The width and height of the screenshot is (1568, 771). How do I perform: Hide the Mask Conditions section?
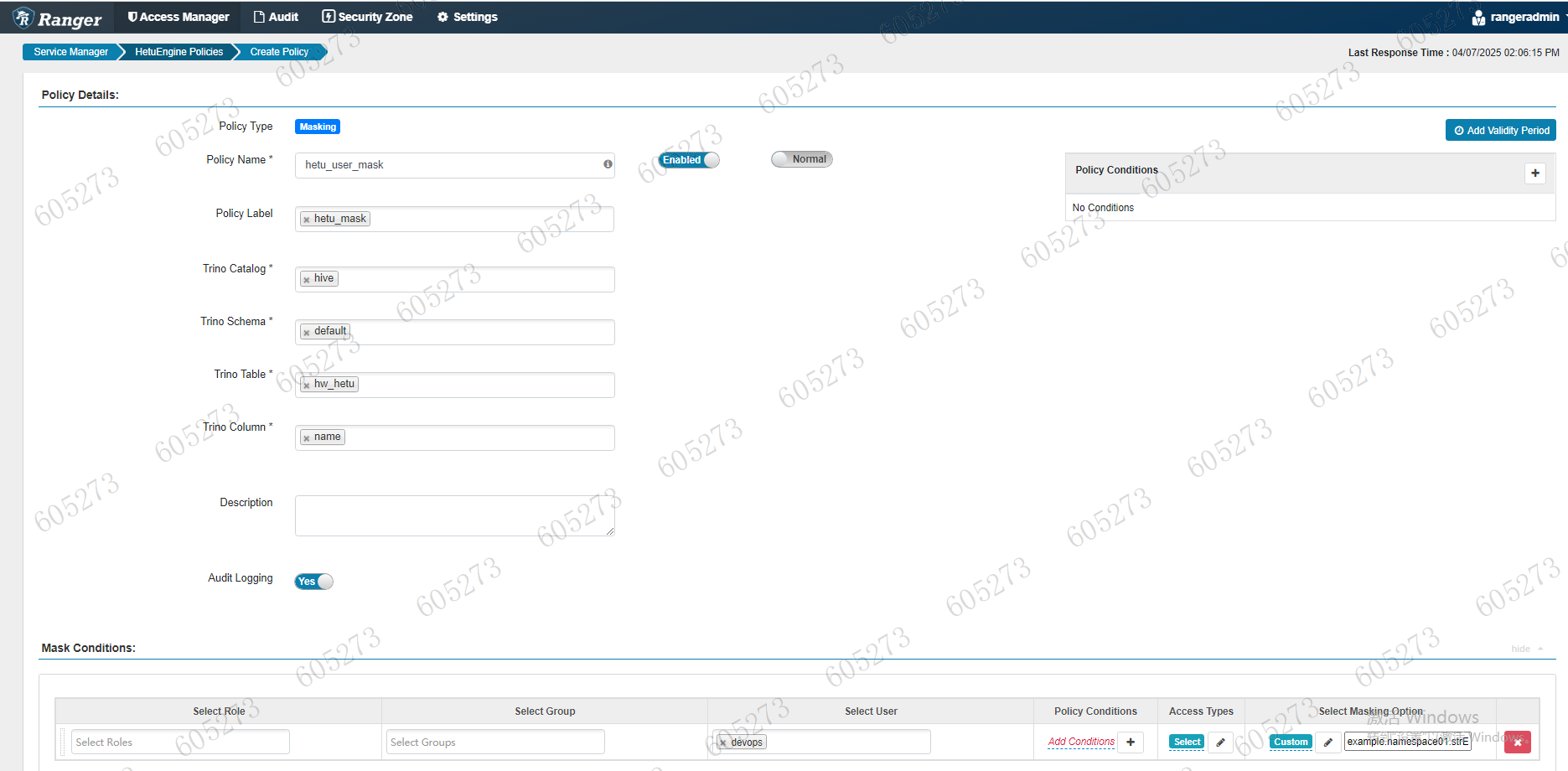click(1527, 649)
